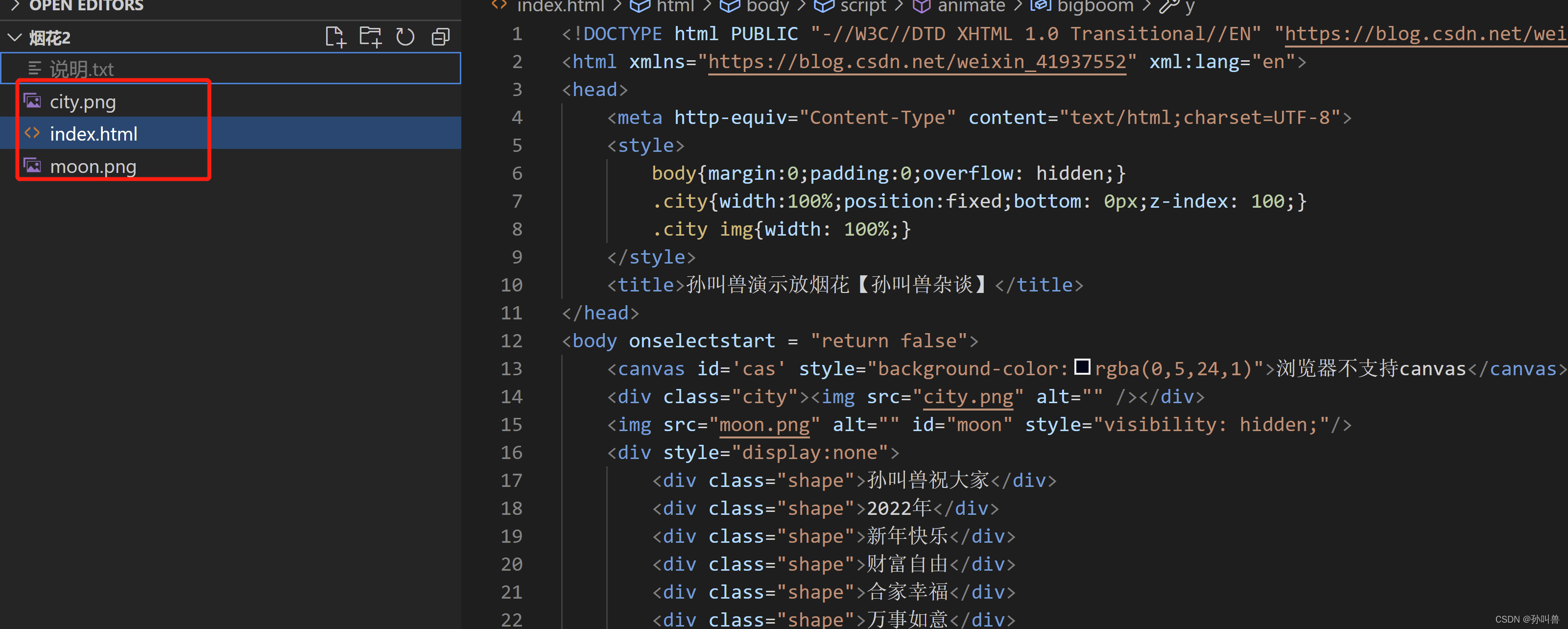Collapse the 烟花2 folder section
This screenshot has height=629, width=1568.
click(15, 38)
